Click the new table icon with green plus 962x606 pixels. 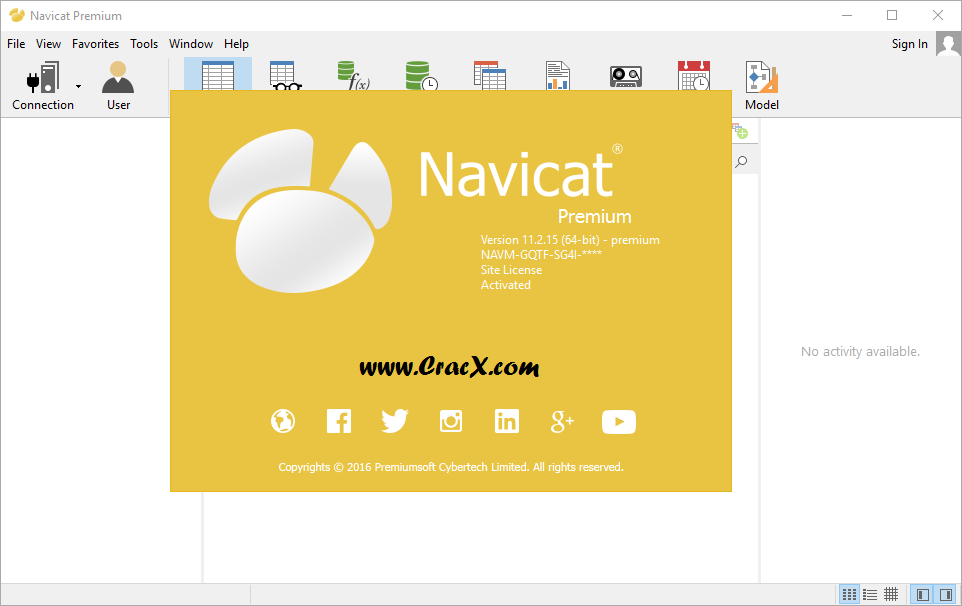point(740,131)
